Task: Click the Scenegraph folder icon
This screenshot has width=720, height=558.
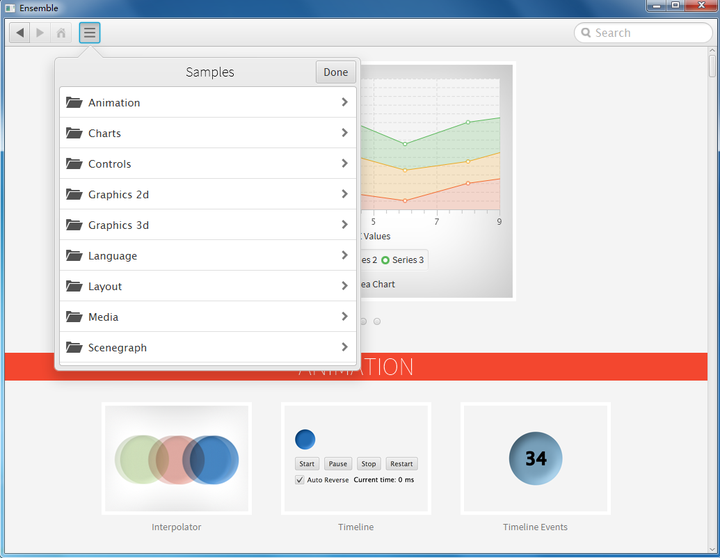Action: (74, 347)
